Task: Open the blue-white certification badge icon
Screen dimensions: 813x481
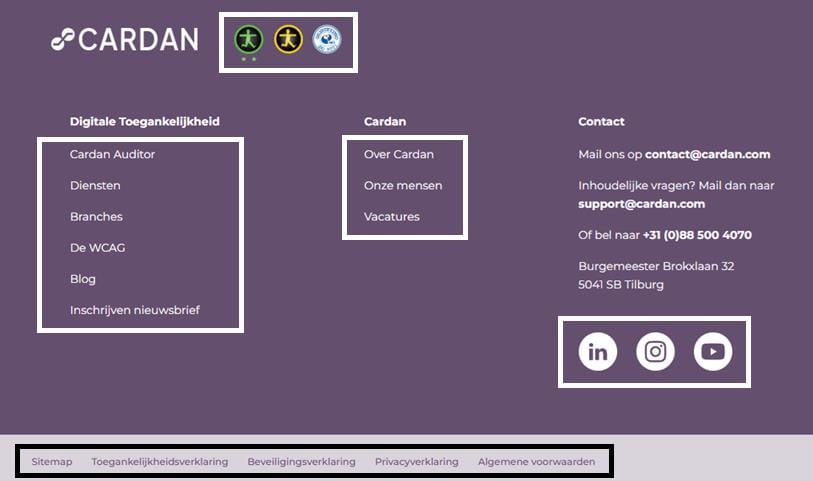Action: coord(327,39)
